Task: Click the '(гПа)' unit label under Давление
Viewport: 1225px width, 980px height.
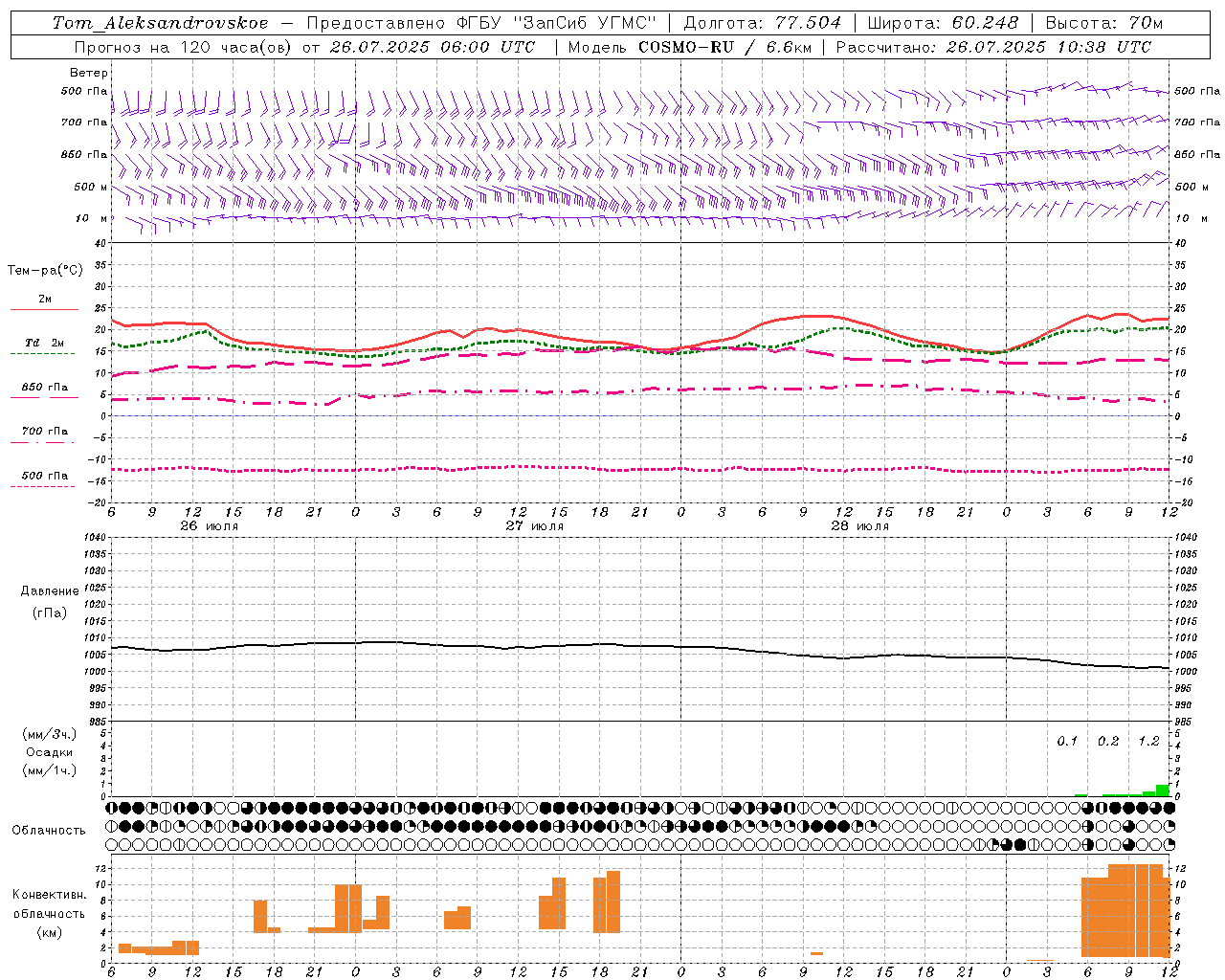Action: (50, 612)
